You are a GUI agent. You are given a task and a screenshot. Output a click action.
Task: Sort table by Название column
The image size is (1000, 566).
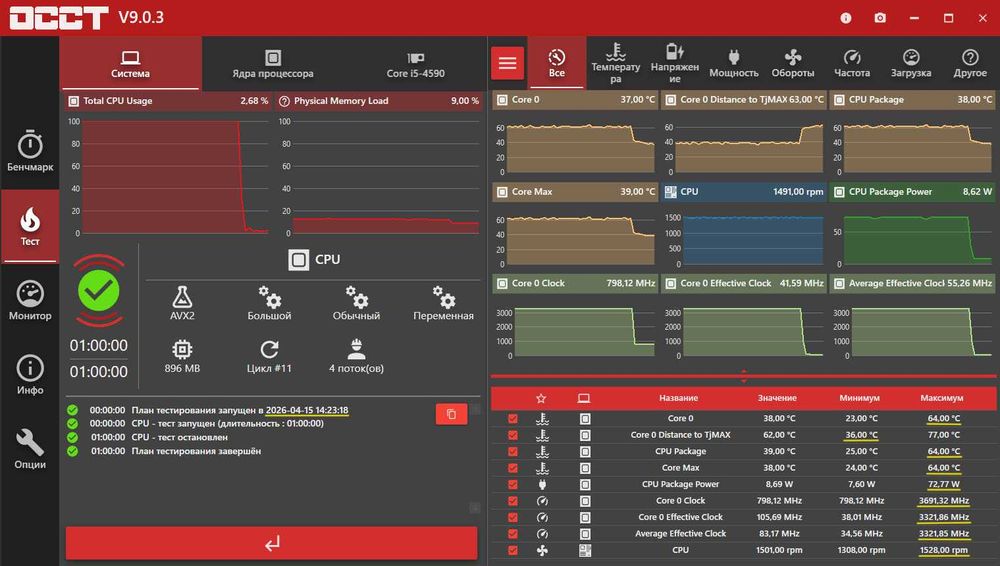(x=679, y=398)
